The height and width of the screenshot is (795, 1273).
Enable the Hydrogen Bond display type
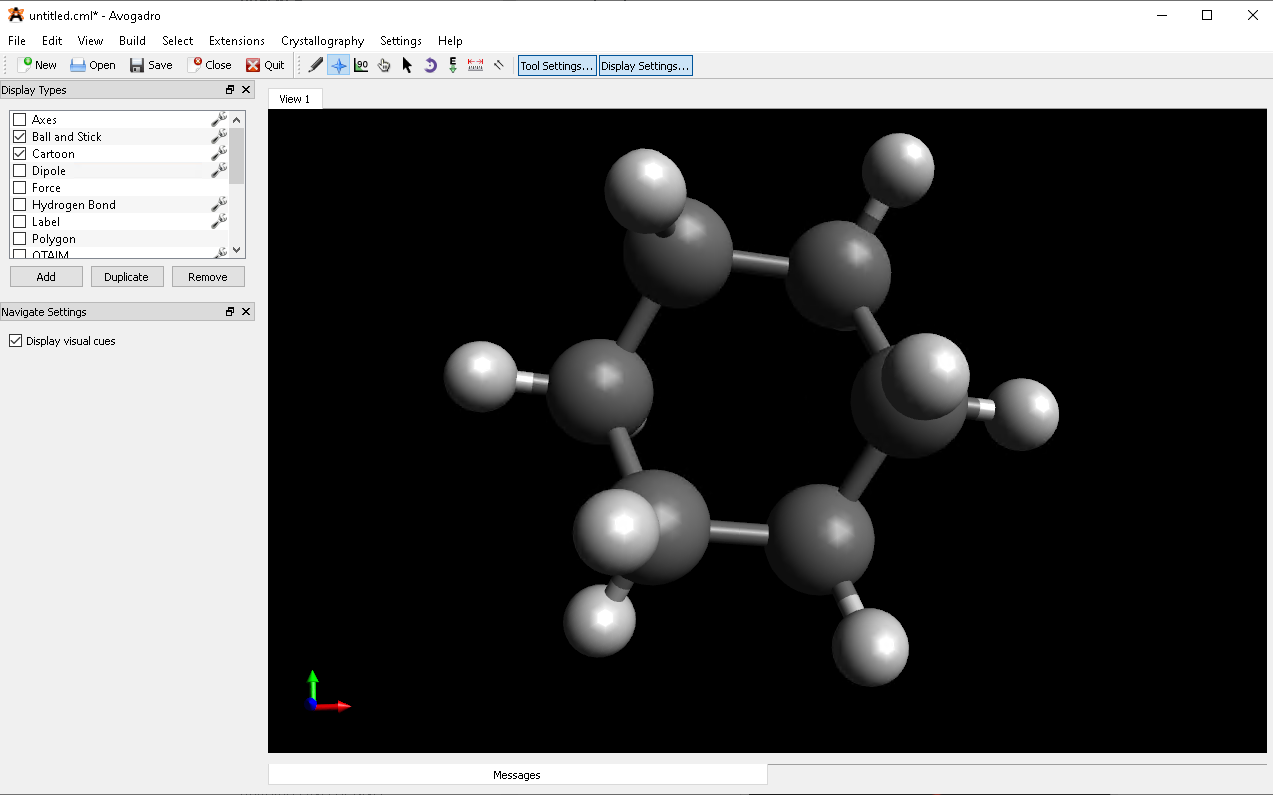(19, 204)
